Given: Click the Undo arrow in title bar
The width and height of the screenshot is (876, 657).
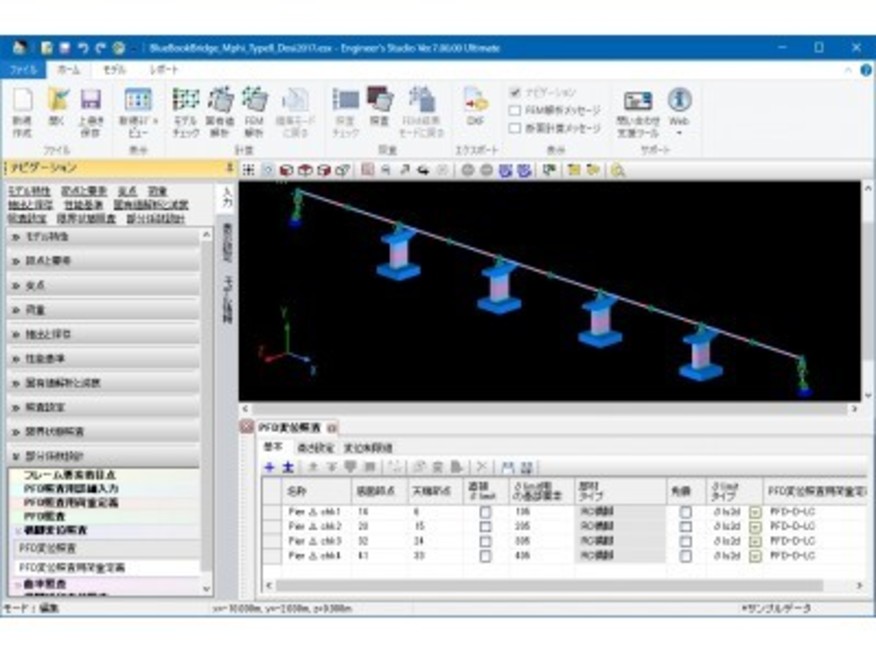Looking at the screenshot, I should (83, 48).
